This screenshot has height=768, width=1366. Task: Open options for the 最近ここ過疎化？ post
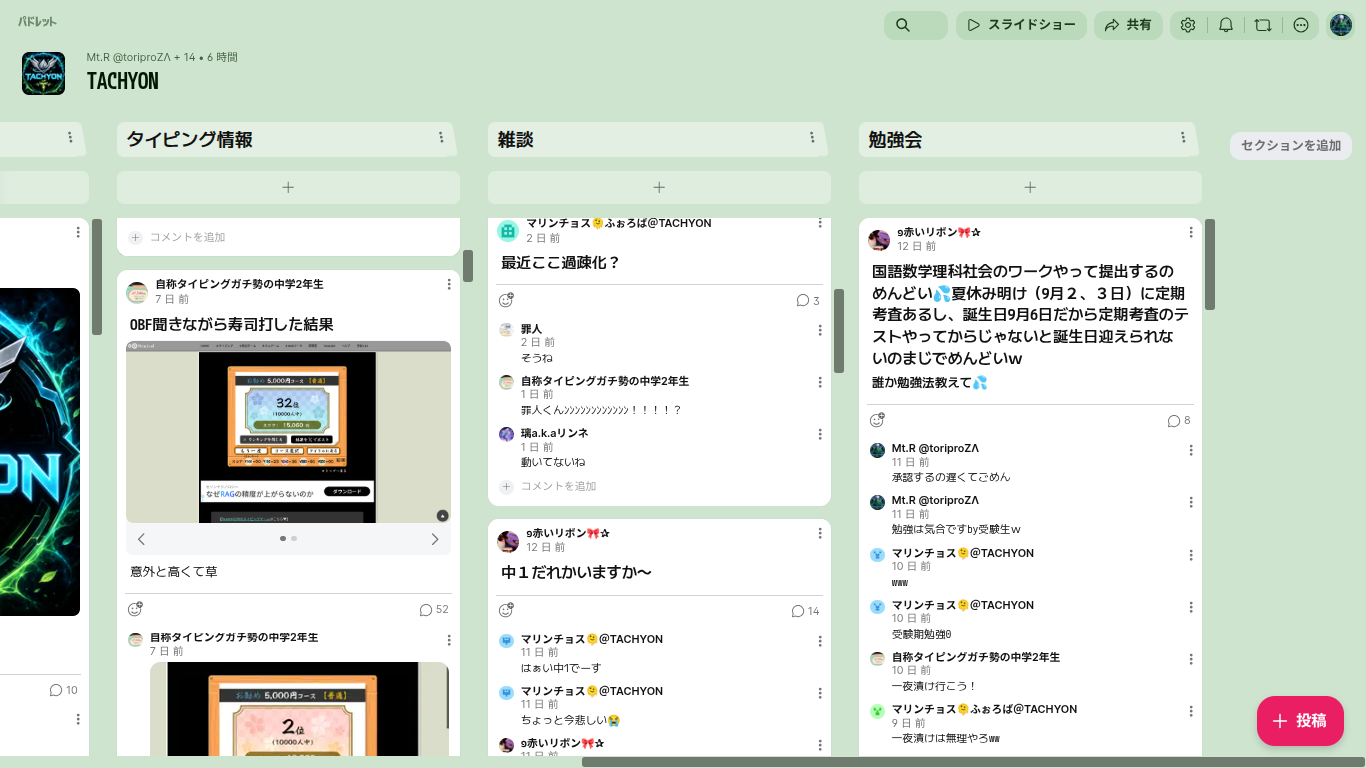(x=820, y=224)
